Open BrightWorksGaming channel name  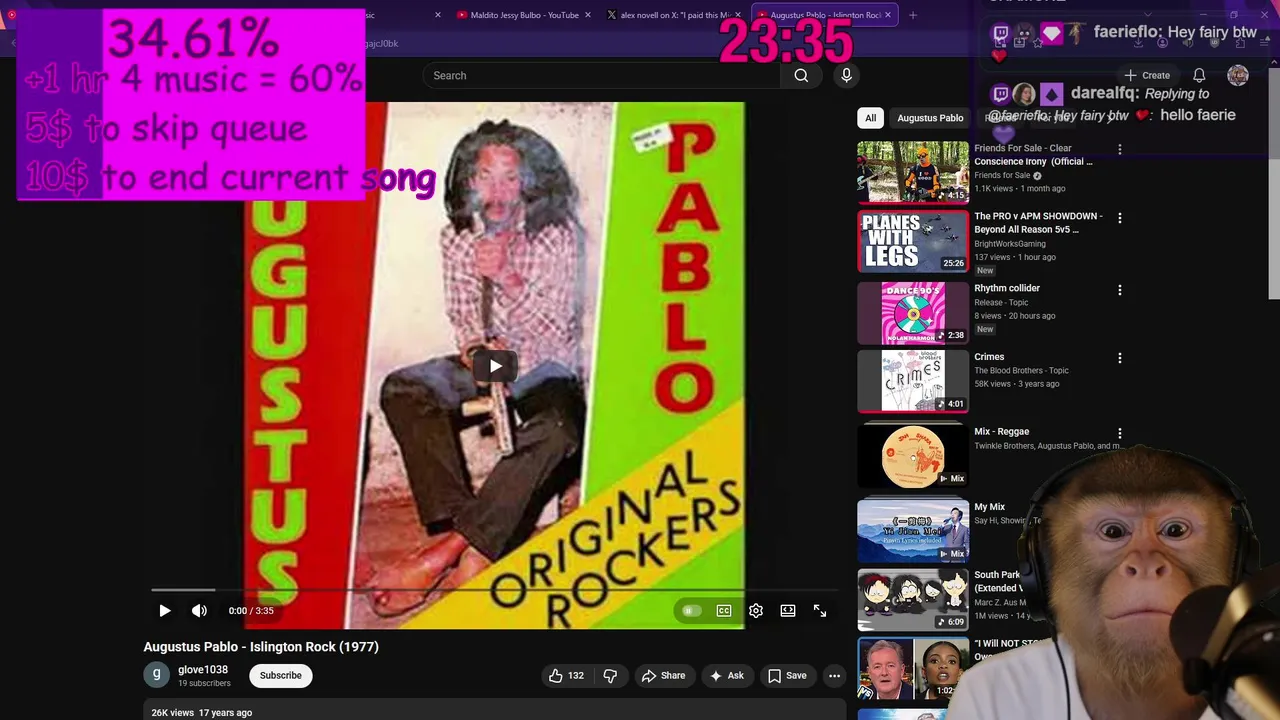coord(1010,244)
